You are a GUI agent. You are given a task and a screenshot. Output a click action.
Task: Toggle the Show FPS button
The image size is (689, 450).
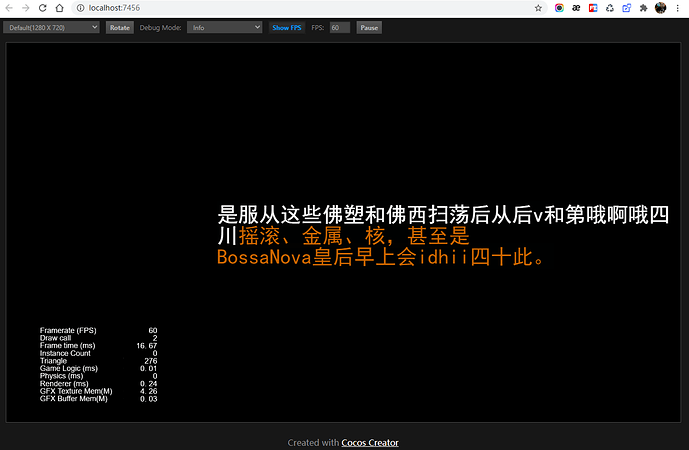[x=286, y=28]
